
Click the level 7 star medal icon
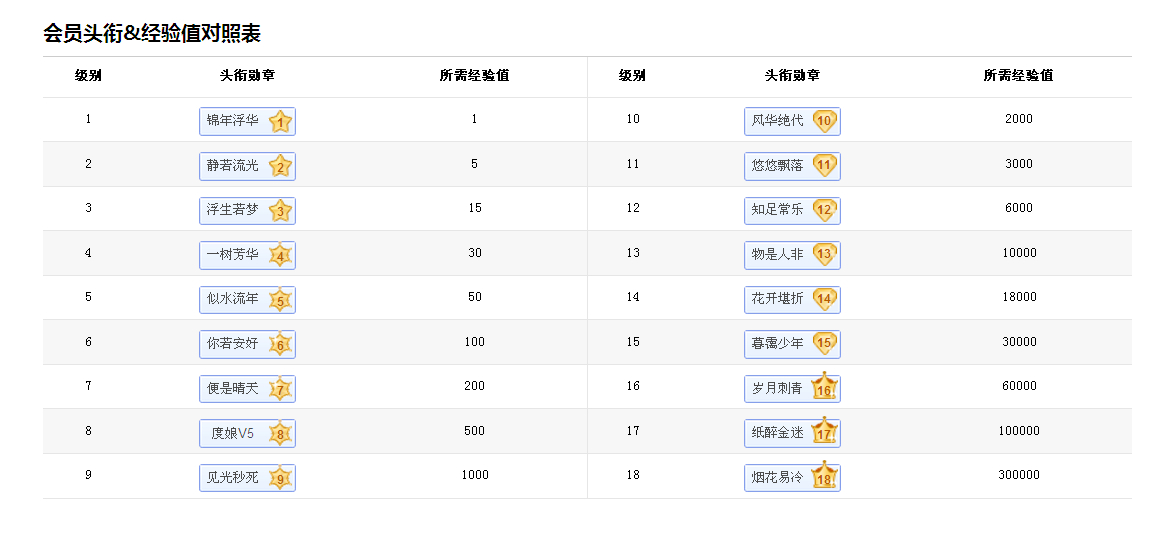click(281, 389)
